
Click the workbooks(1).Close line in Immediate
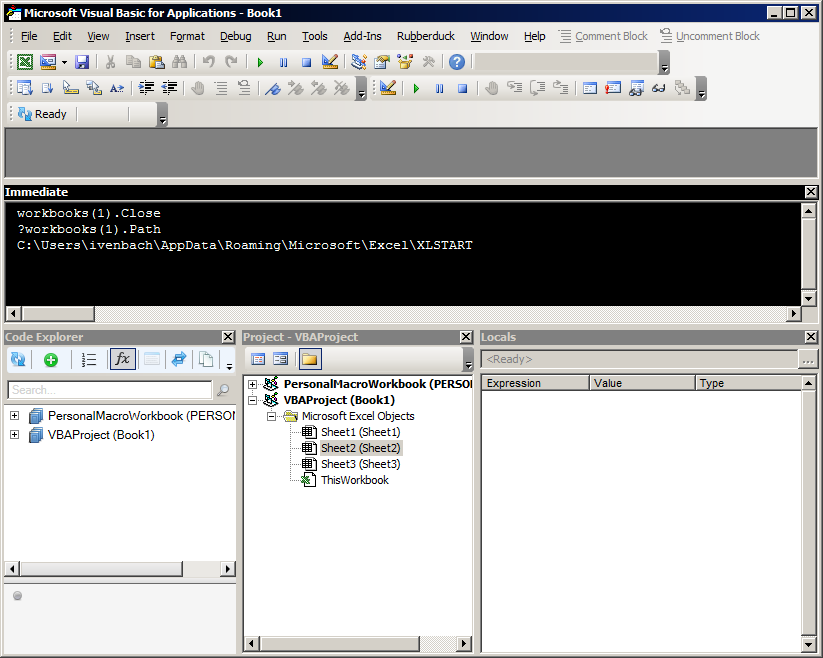[x=89, y=214]
